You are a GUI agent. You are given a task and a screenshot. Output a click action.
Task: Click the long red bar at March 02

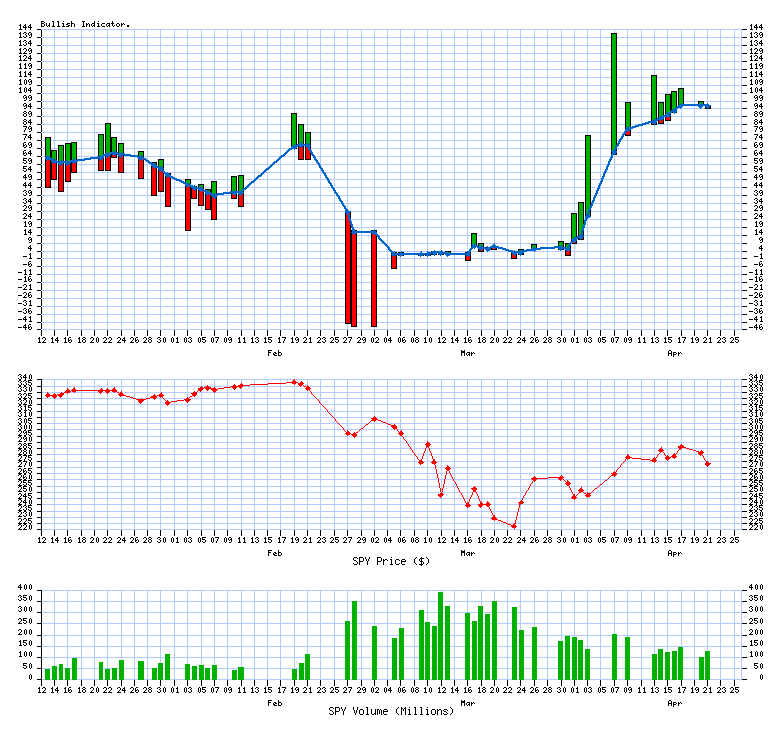tap(374, 292)
